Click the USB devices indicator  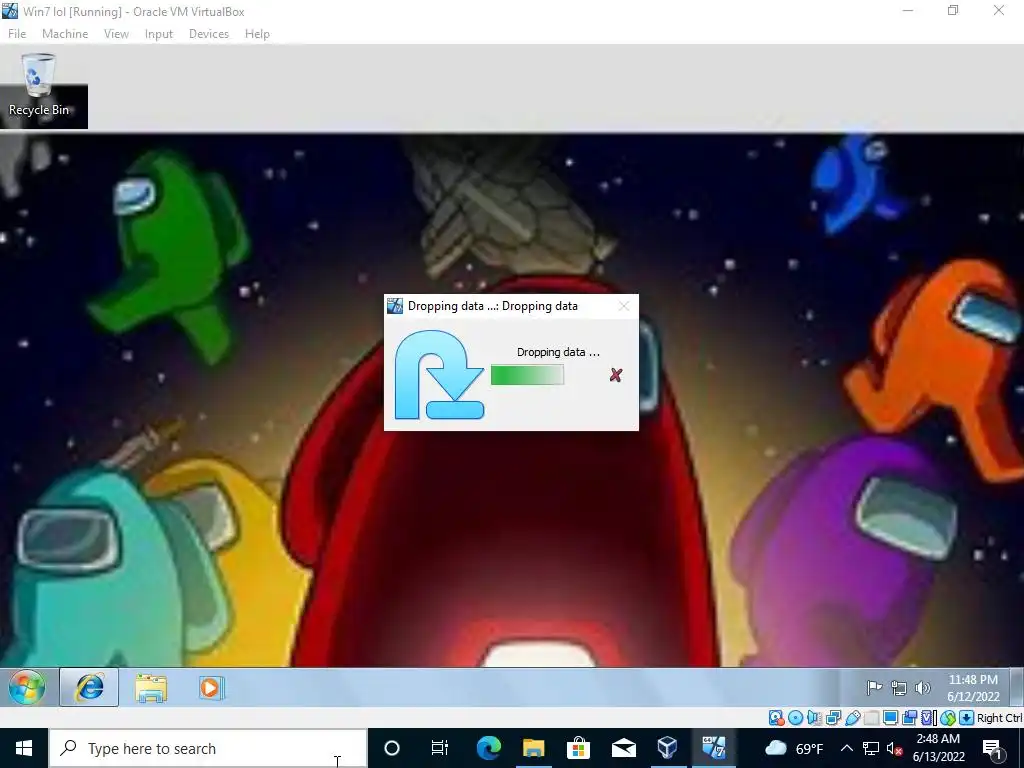click(x=853, y=718)
